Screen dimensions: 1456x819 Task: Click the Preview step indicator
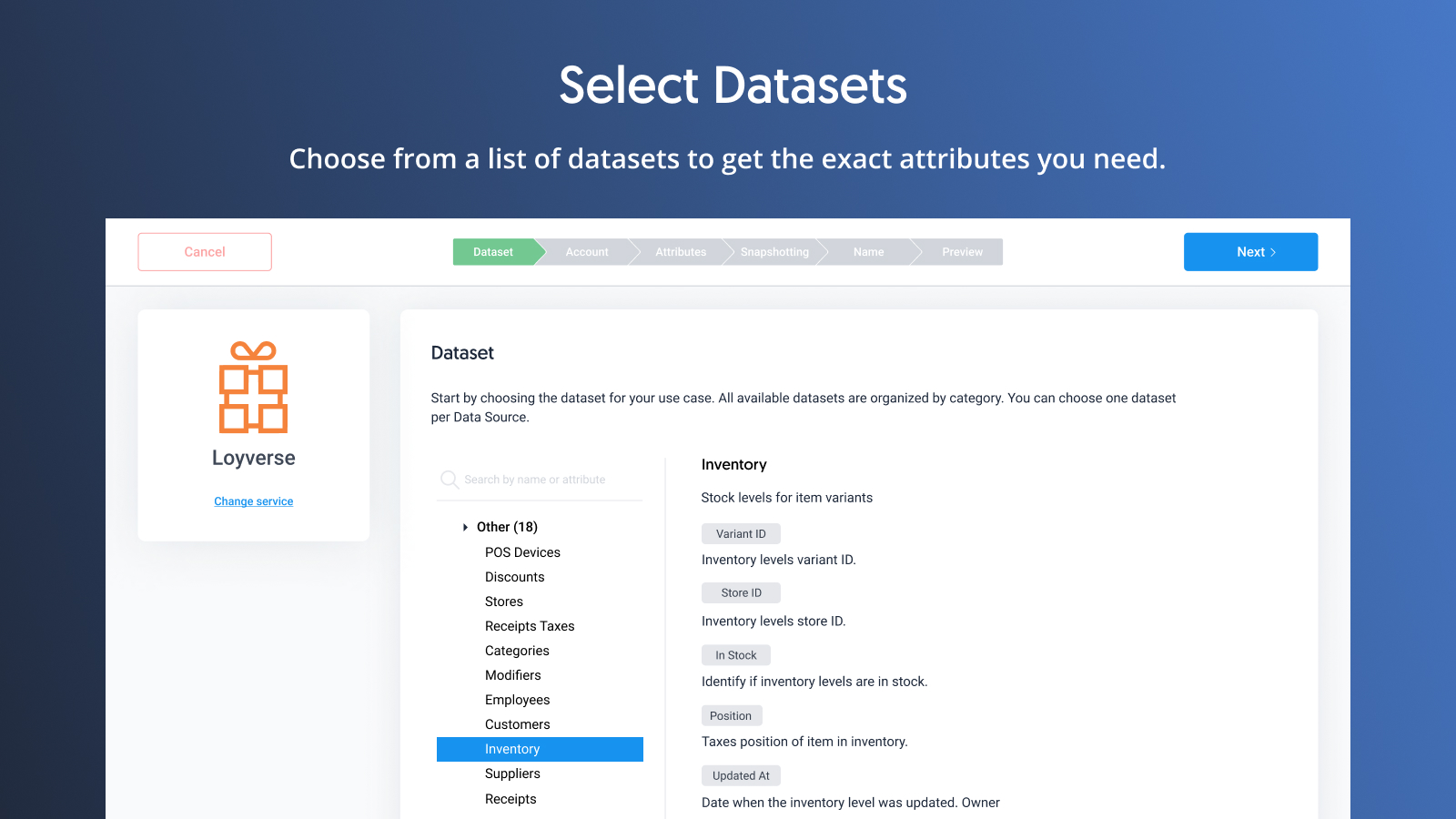(962, 252)
